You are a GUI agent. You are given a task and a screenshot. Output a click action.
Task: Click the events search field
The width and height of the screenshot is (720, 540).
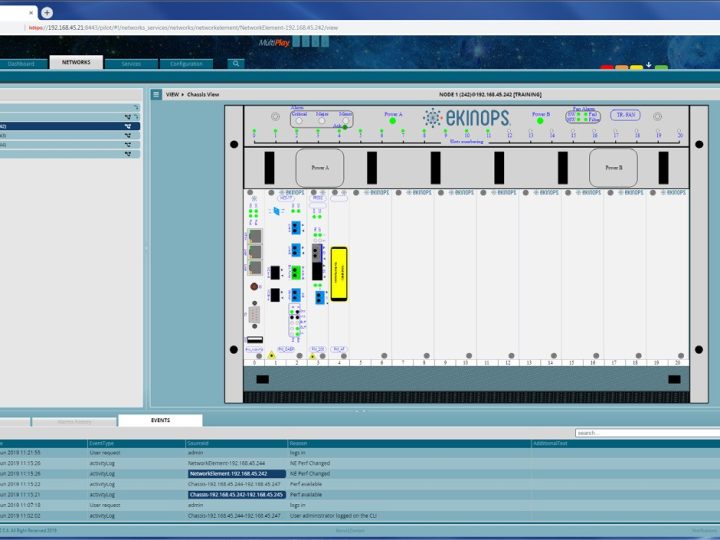pos(647,433)
